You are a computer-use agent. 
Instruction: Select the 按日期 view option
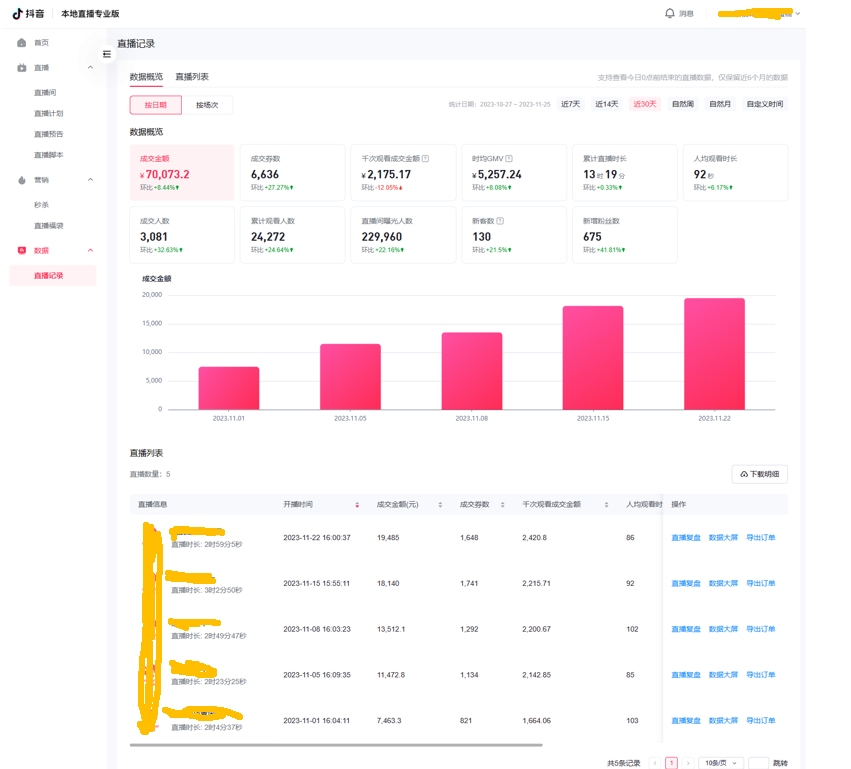155,105
